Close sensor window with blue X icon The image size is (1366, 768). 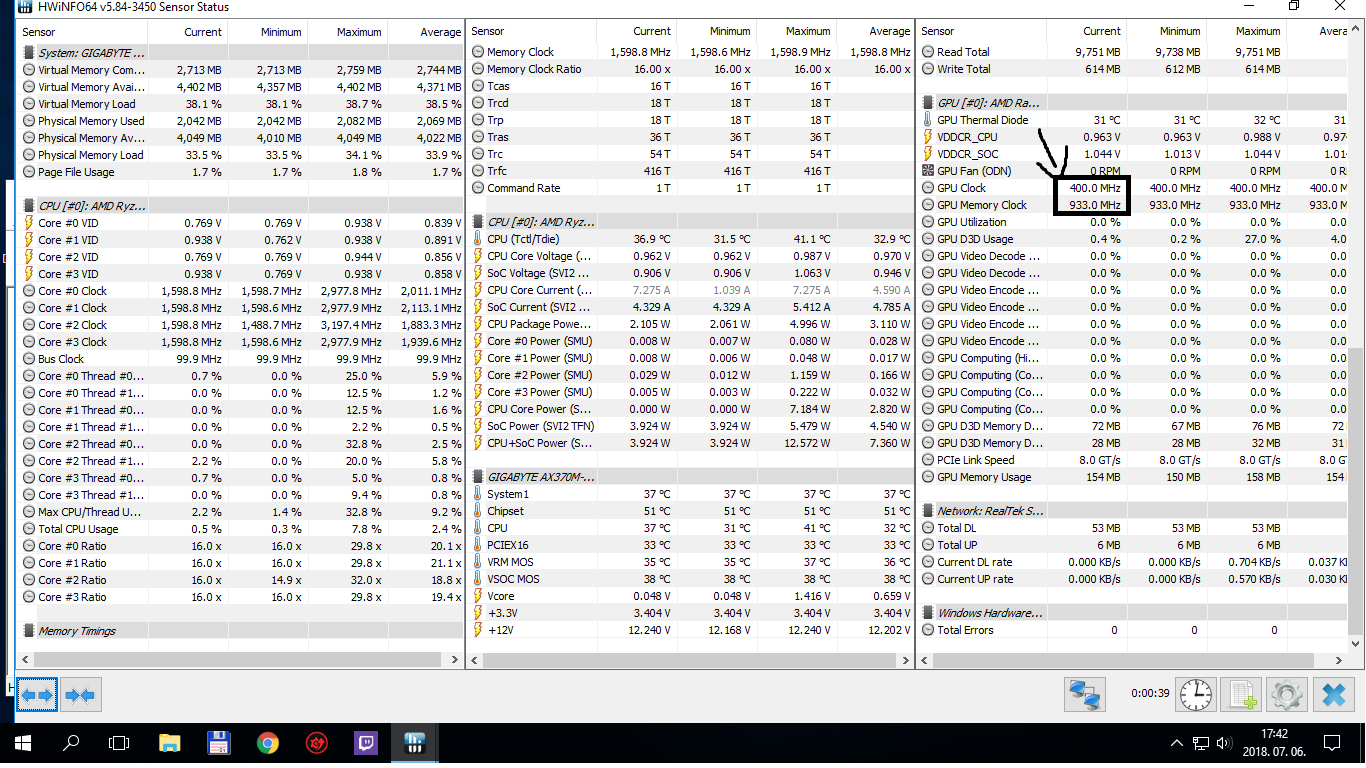tap(1333, 693)
